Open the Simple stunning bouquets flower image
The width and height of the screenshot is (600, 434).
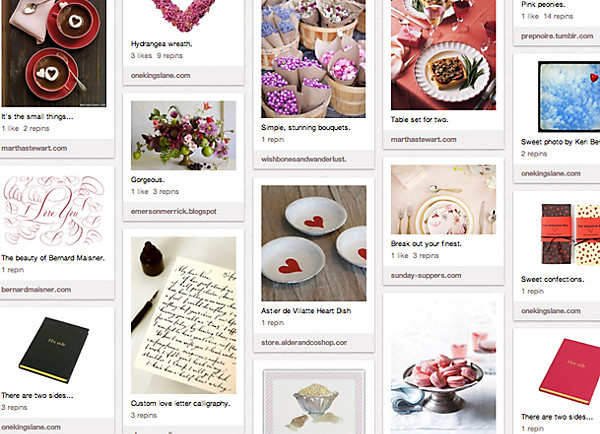313,59
